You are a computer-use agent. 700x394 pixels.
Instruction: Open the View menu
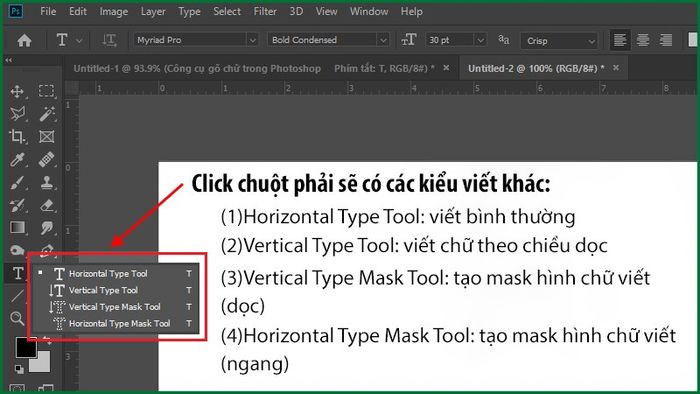326,11
